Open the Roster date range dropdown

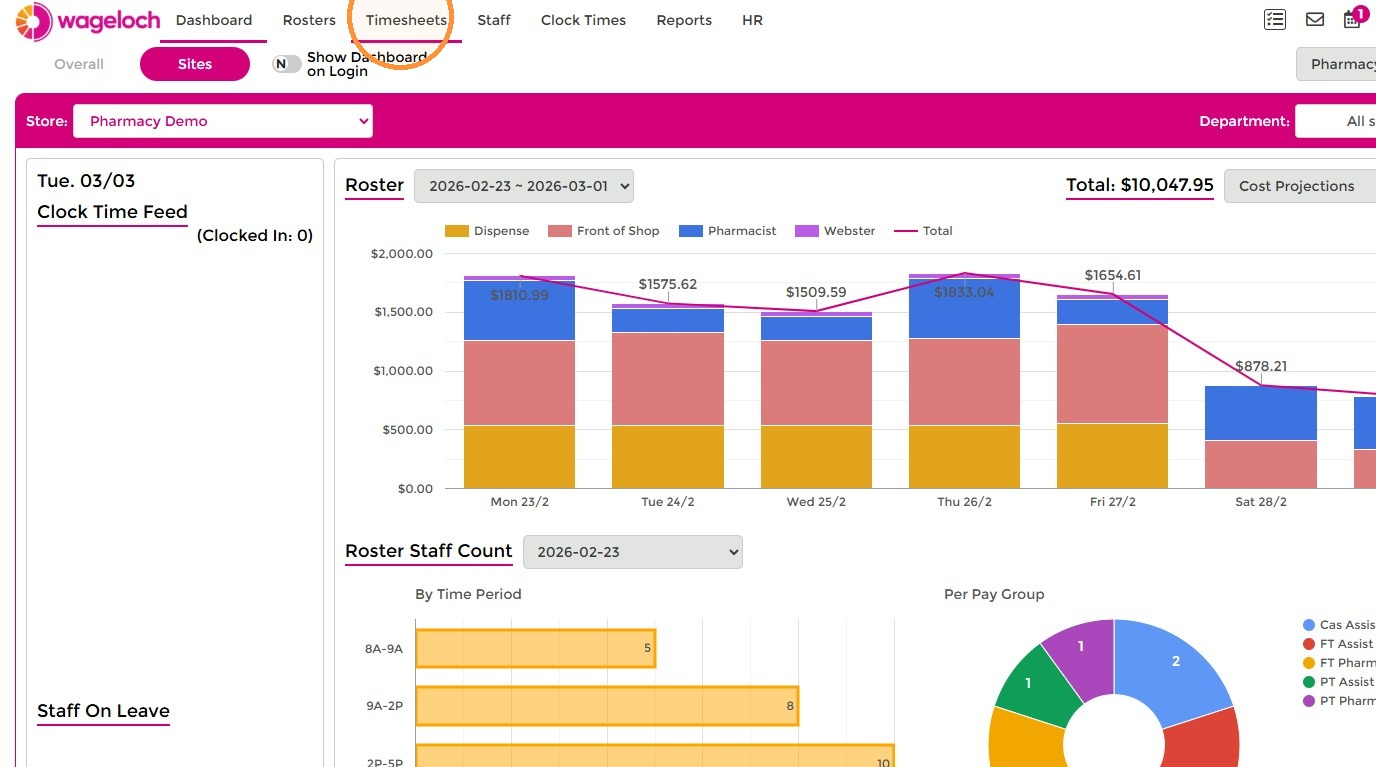[524, 186]
